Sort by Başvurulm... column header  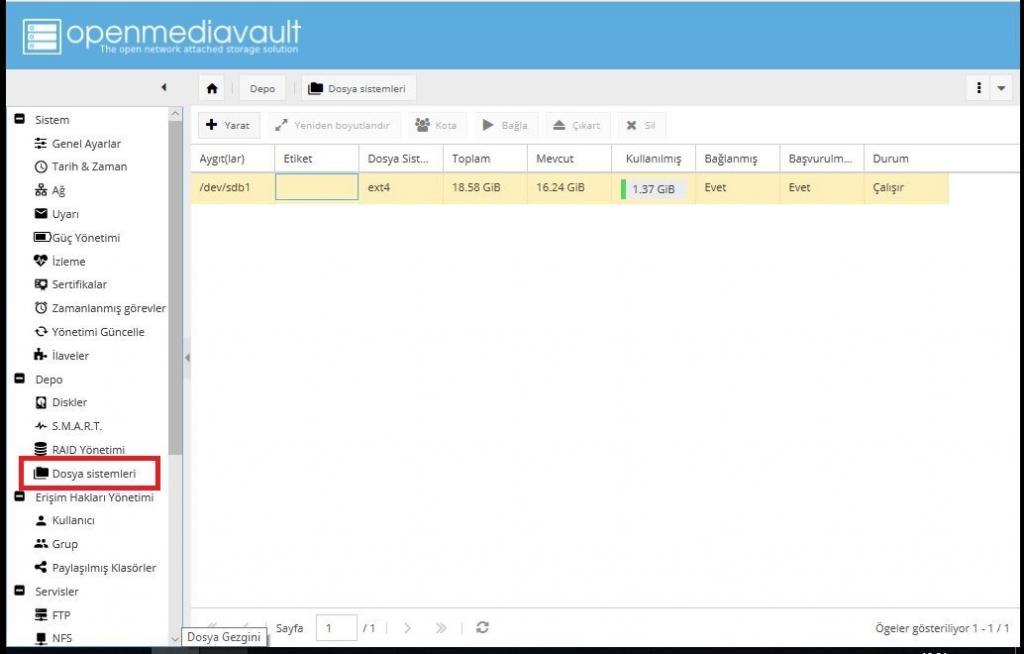pos(822,159)
